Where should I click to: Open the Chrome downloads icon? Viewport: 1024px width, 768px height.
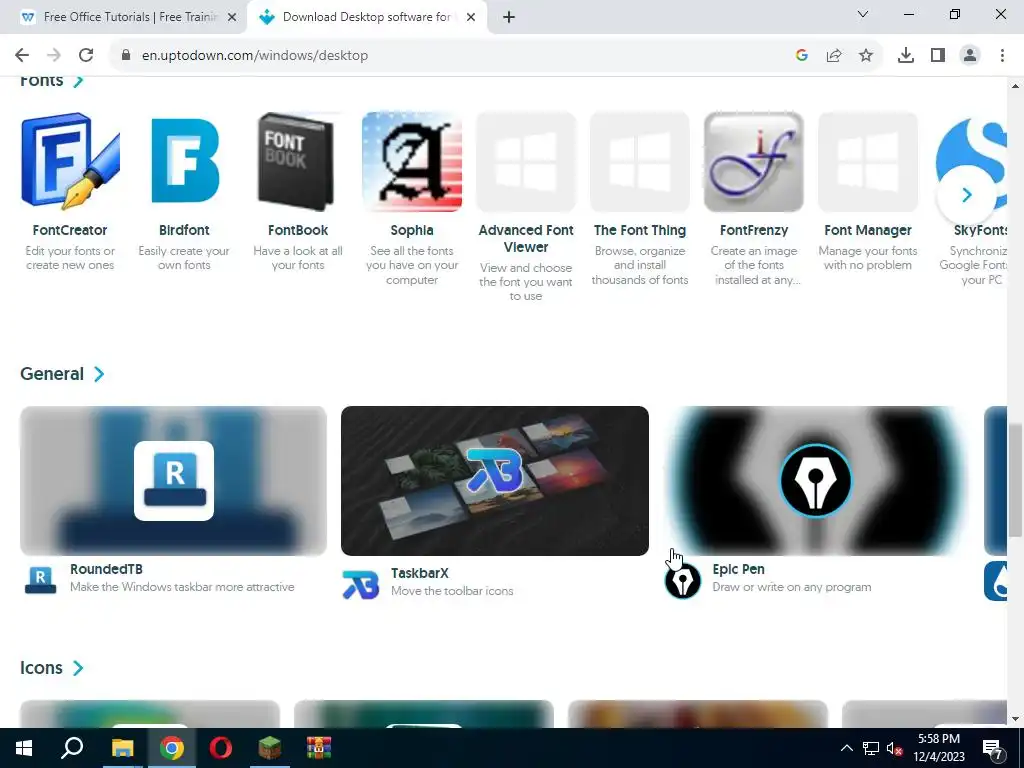[x=906, y=56]
